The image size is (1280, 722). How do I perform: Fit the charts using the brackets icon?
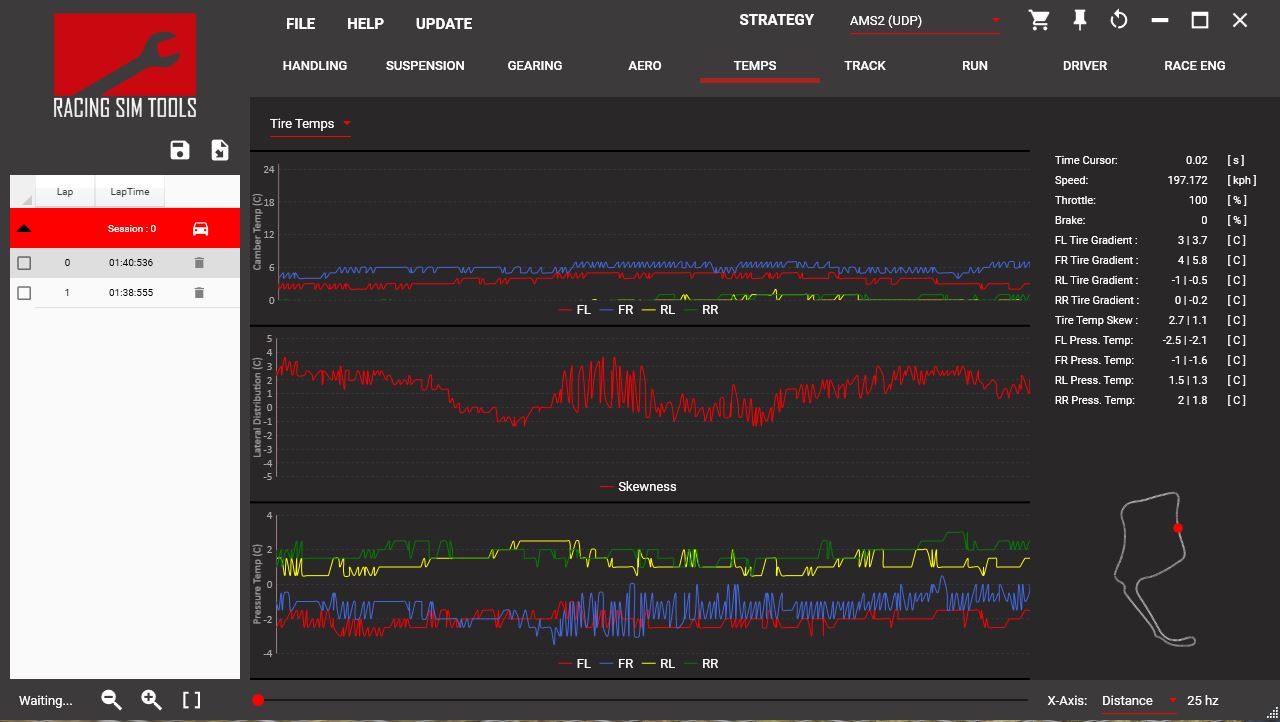[x=191, y=700]
